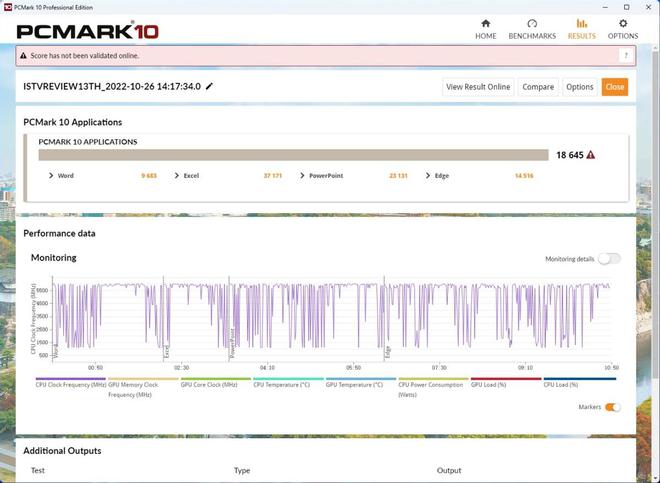660x483 pixels.
Task: Expand the Excel score details
Action: (x=176, y=176)
